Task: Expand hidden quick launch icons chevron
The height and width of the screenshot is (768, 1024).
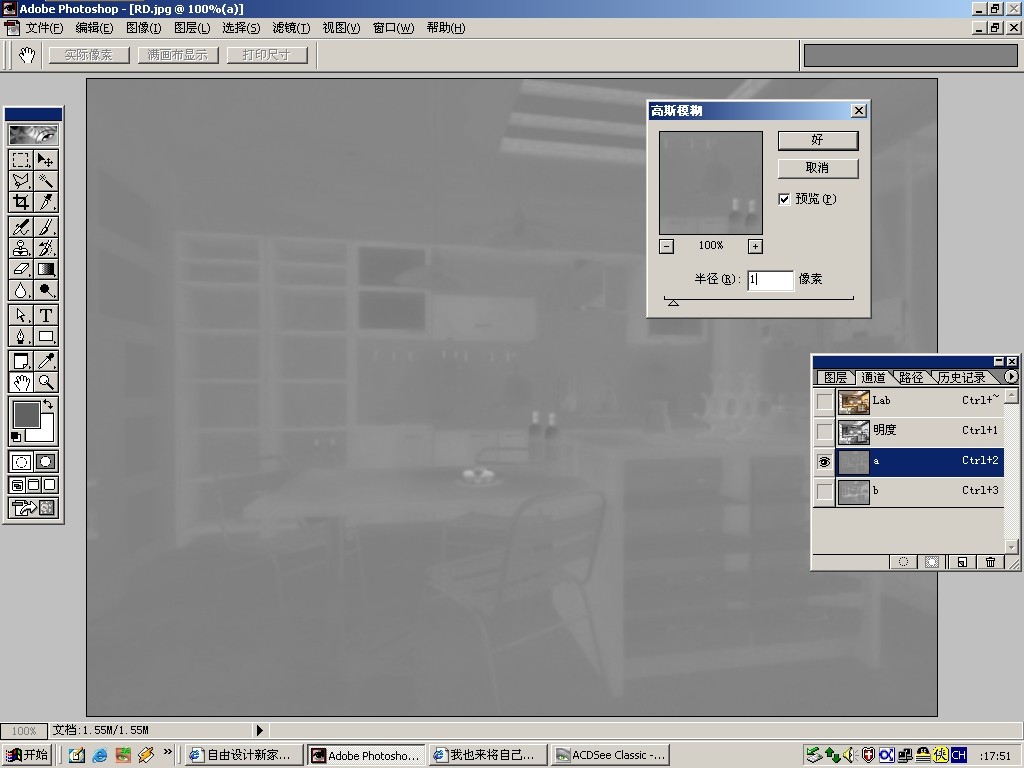Action: [168, 752]
